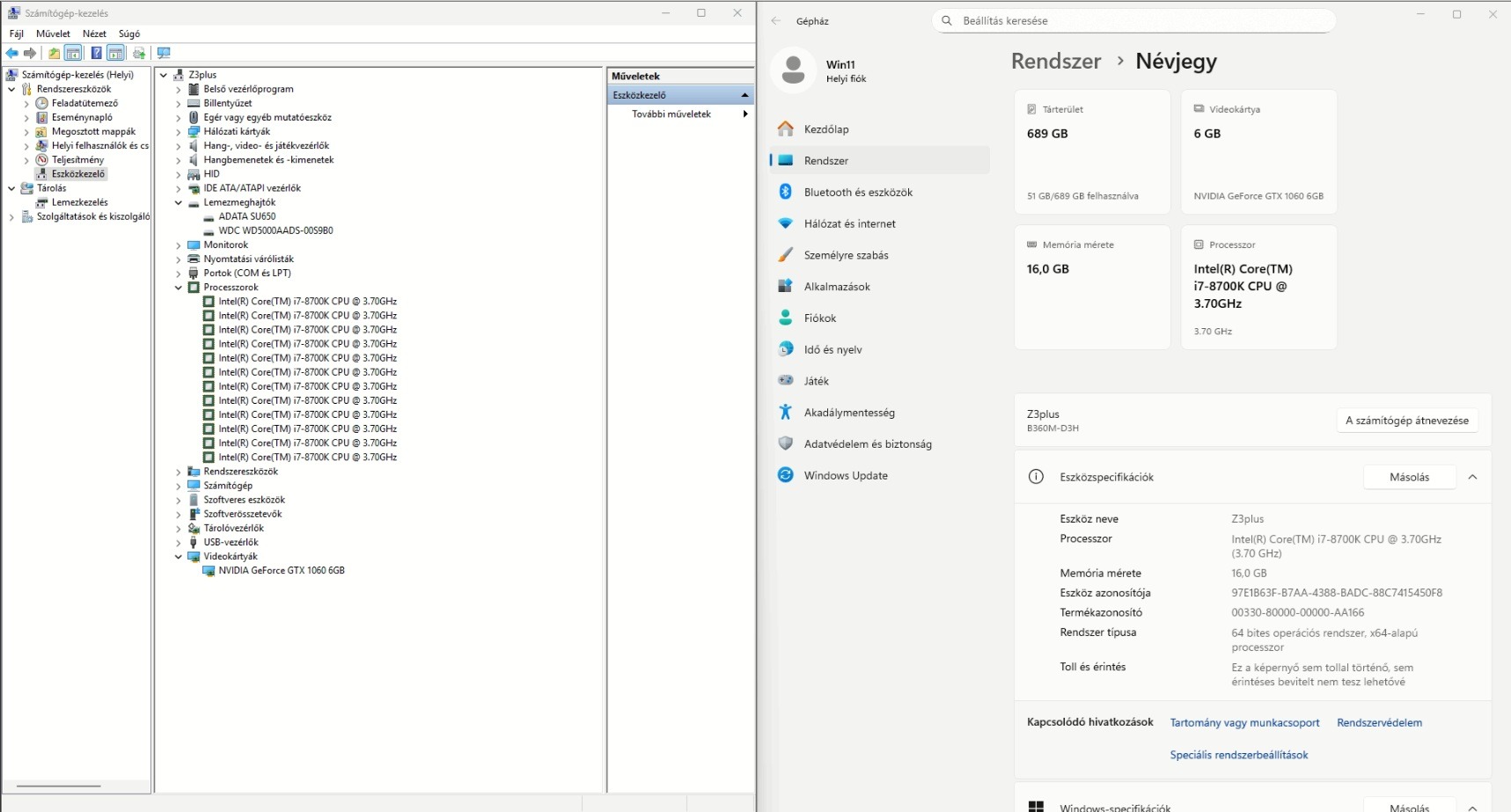Collapse the Videokártyák device category

pyautogui.click(x=179, y=557)
